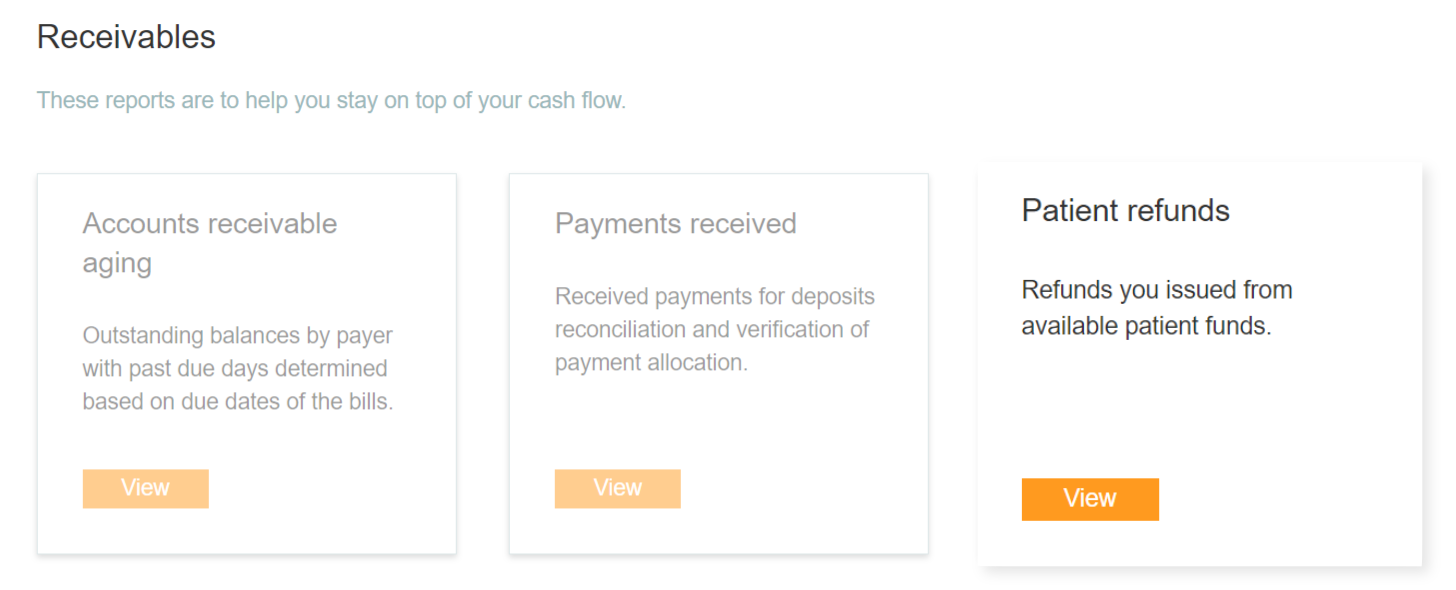Click the Patient refunds card title

pyautogui.click(x=1125, y=210)
